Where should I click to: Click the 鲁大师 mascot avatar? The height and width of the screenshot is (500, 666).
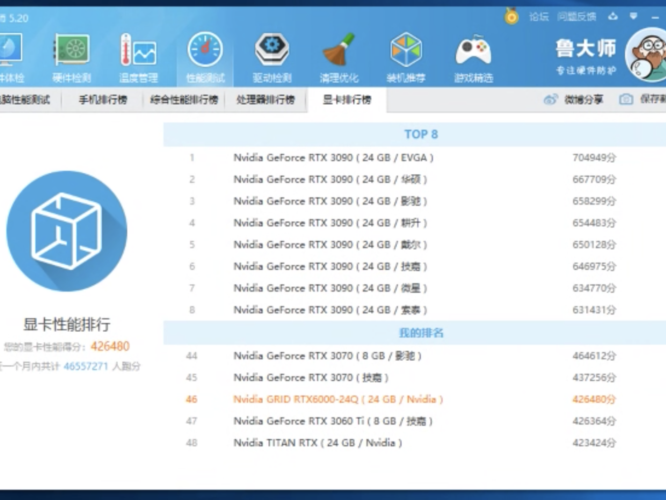[x=646, y=55]
